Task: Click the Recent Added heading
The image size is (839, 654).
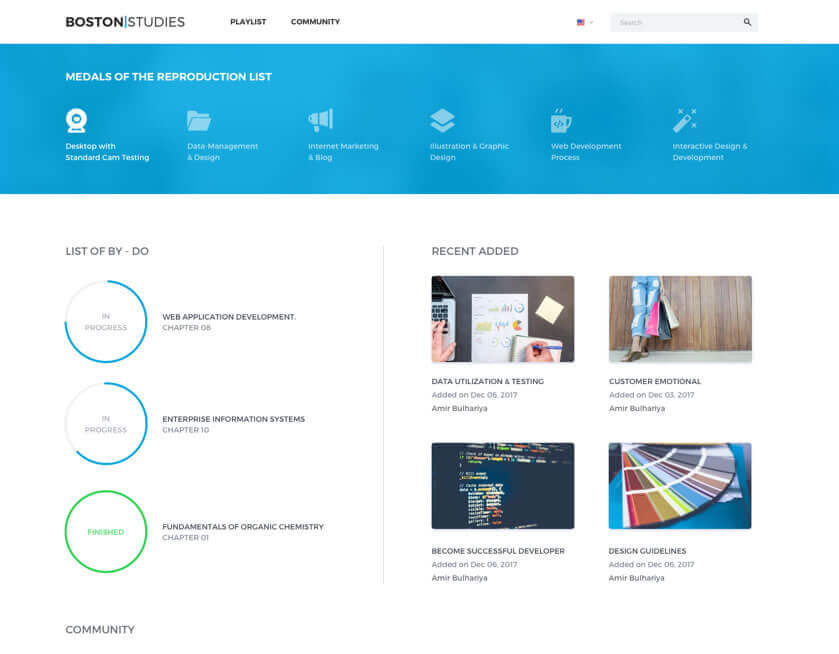Action: [475, 251]
